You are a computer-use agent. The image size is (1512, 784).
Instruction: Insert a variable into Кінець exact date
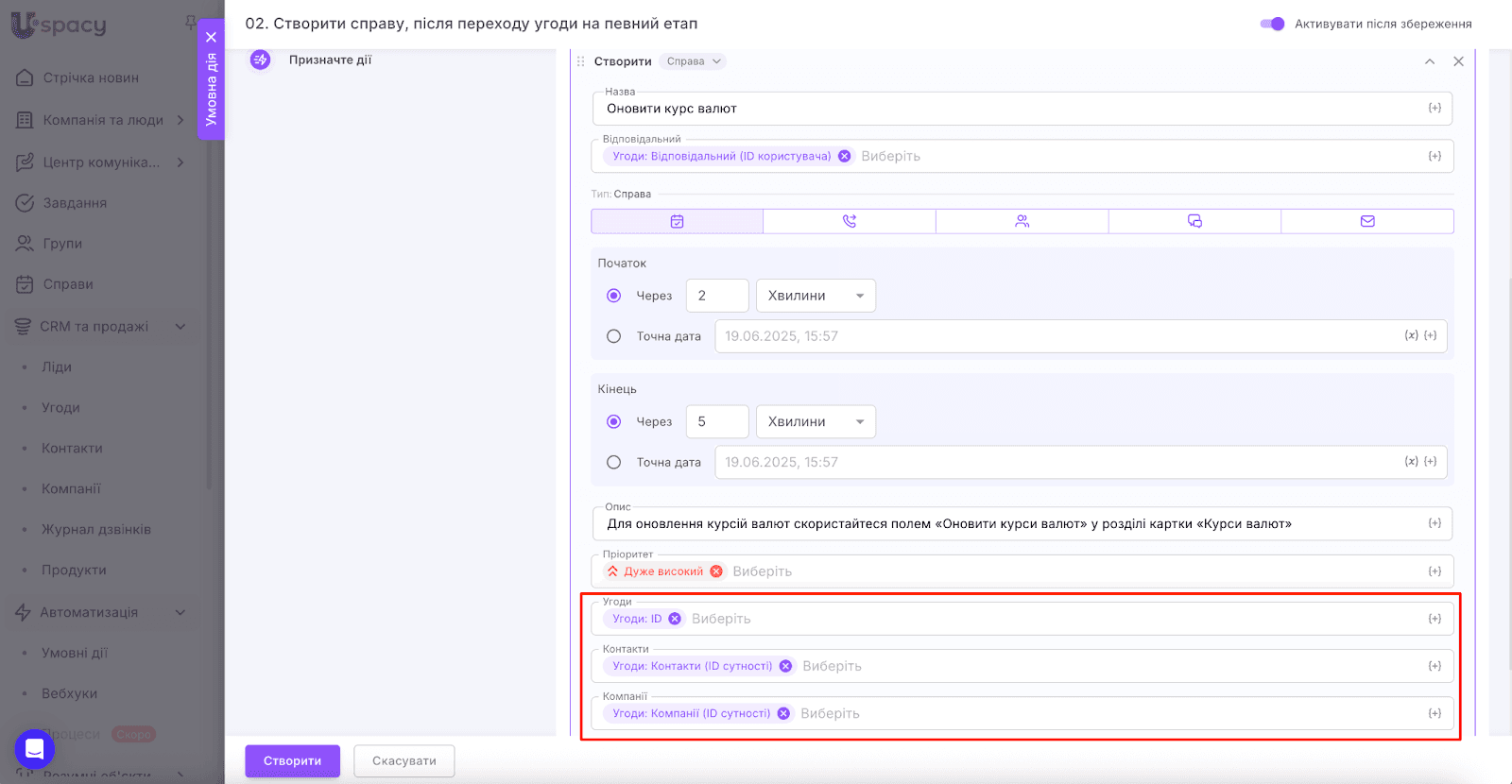(x=1431, y=461)
